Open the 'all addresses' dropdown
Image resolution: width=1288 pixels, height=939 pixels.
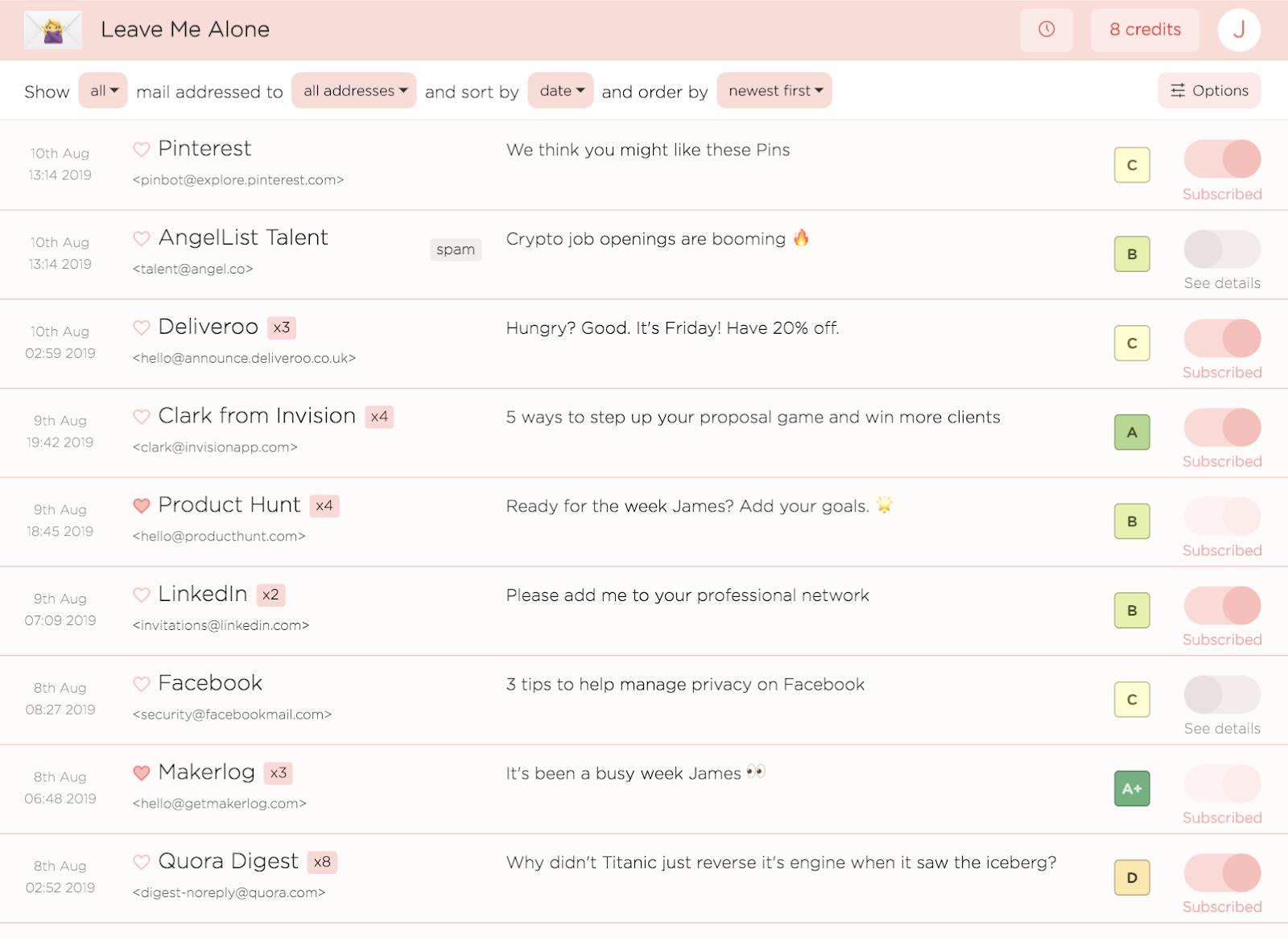click(354, 91)
